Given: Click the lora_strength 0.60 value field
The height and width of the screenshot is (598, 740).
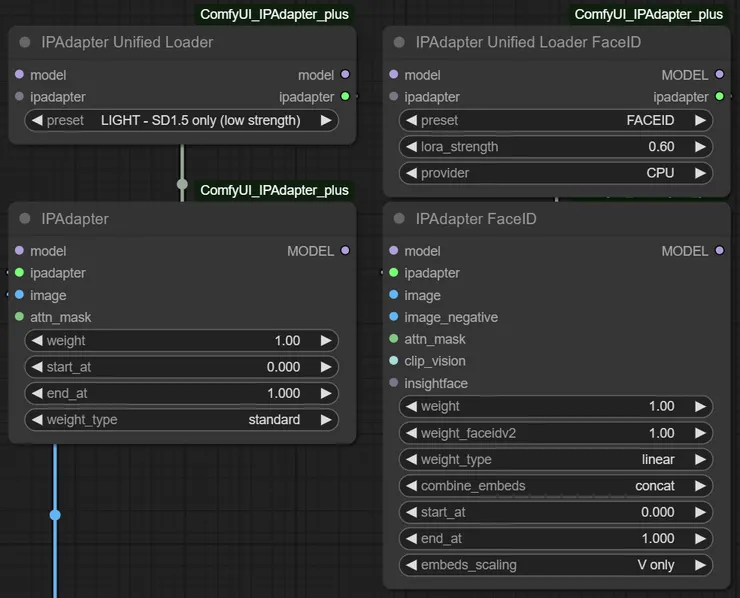Looking at the screenshot, I should point(555,147).
